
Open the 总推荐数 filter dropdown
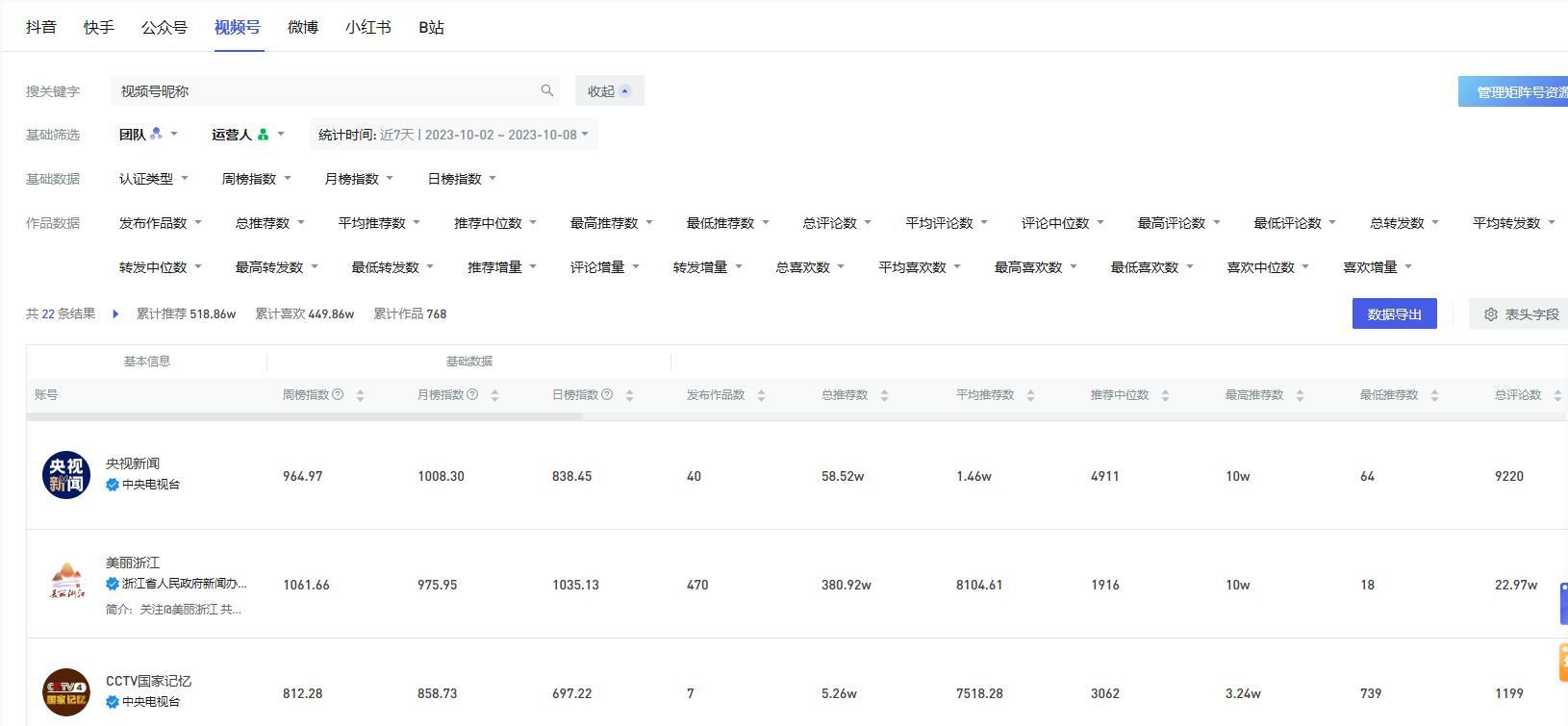[x=270, y=223]
